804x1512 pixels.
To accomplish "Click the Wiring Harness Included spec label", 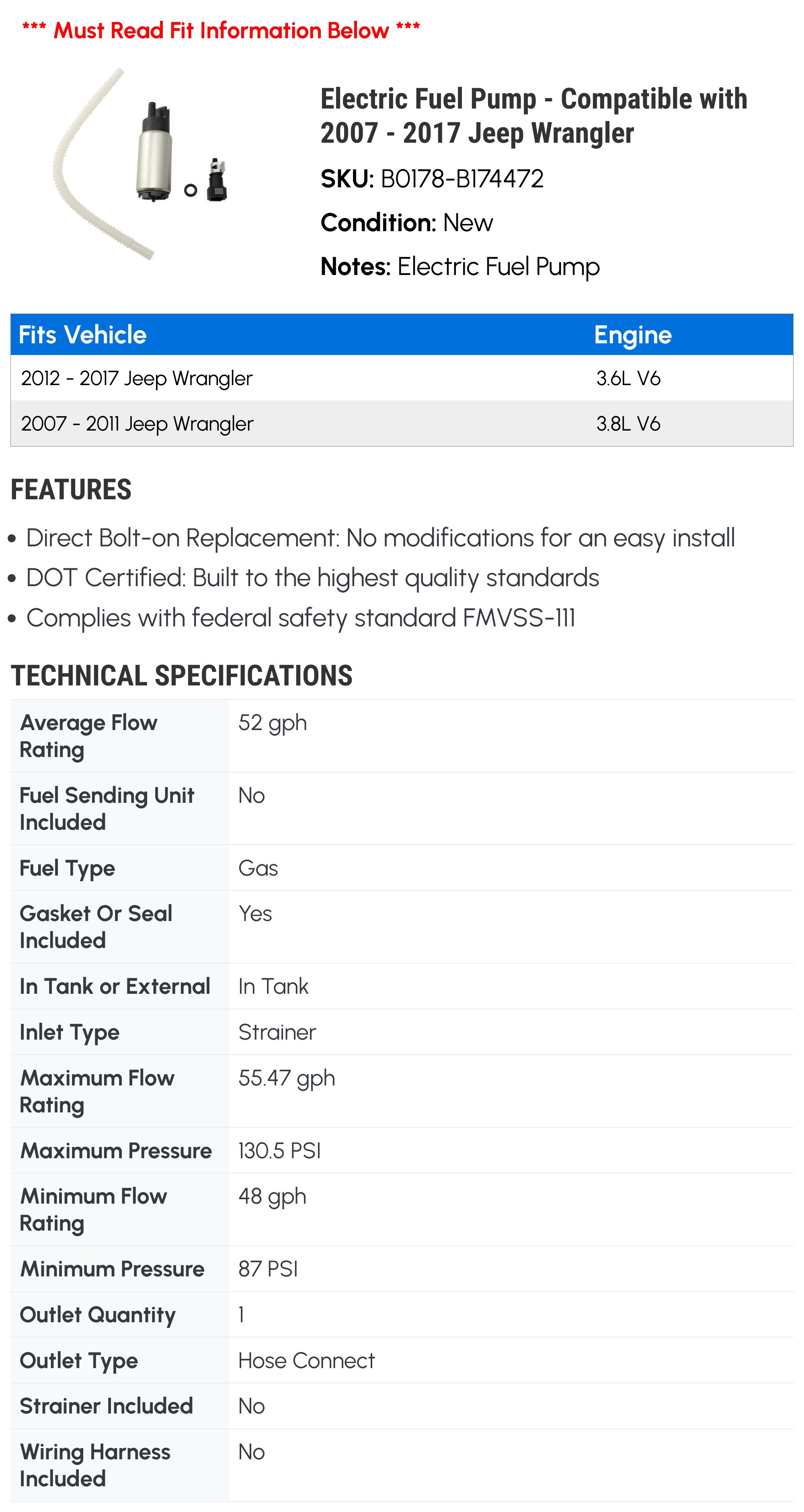I will pyautogui.click(x=94, y=1465).
